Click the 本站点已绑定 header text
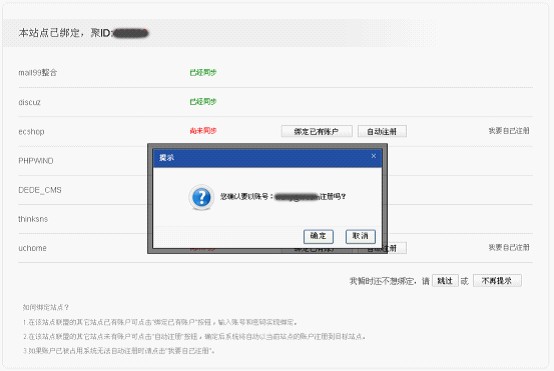The image size is (554, 371). tap(49, 33)
